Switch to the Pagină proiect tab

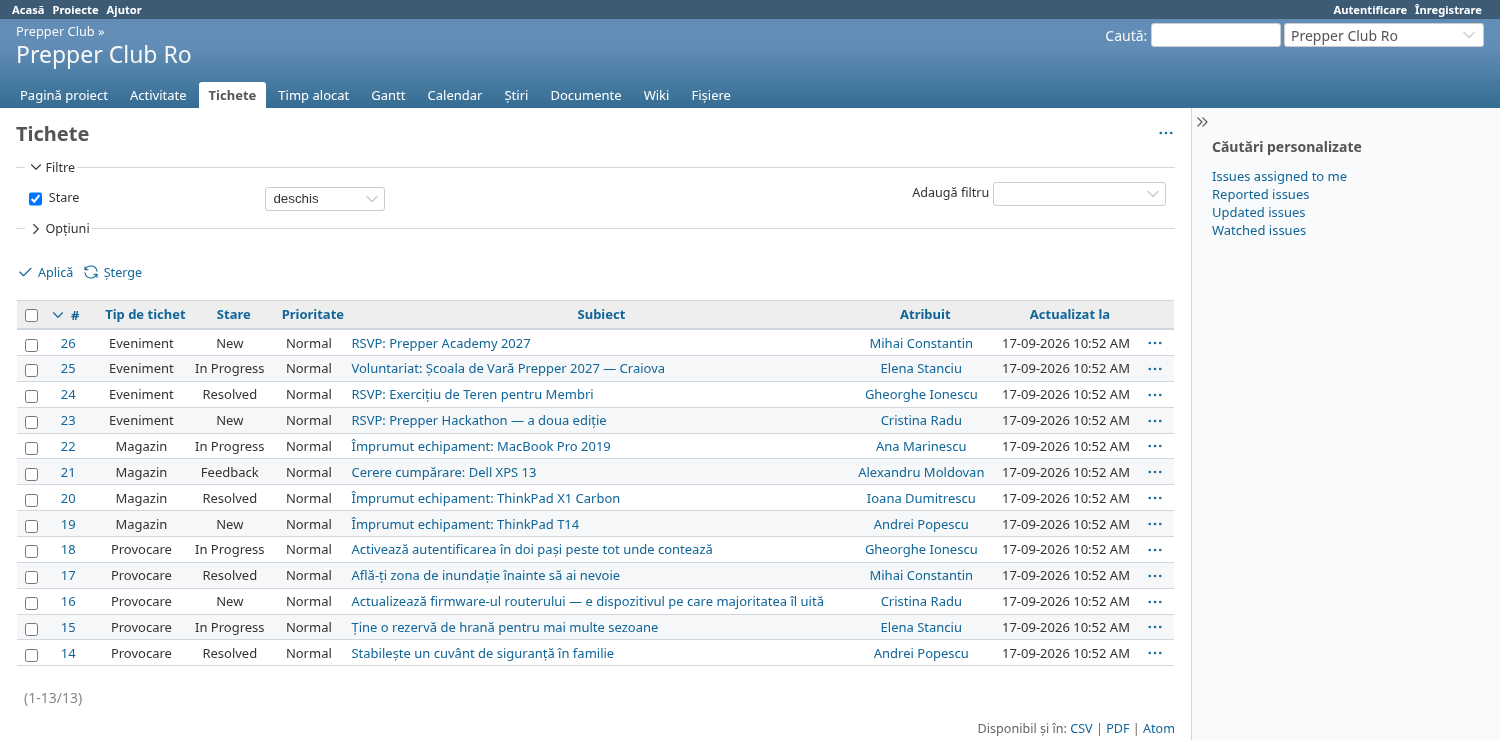[64, 96]
